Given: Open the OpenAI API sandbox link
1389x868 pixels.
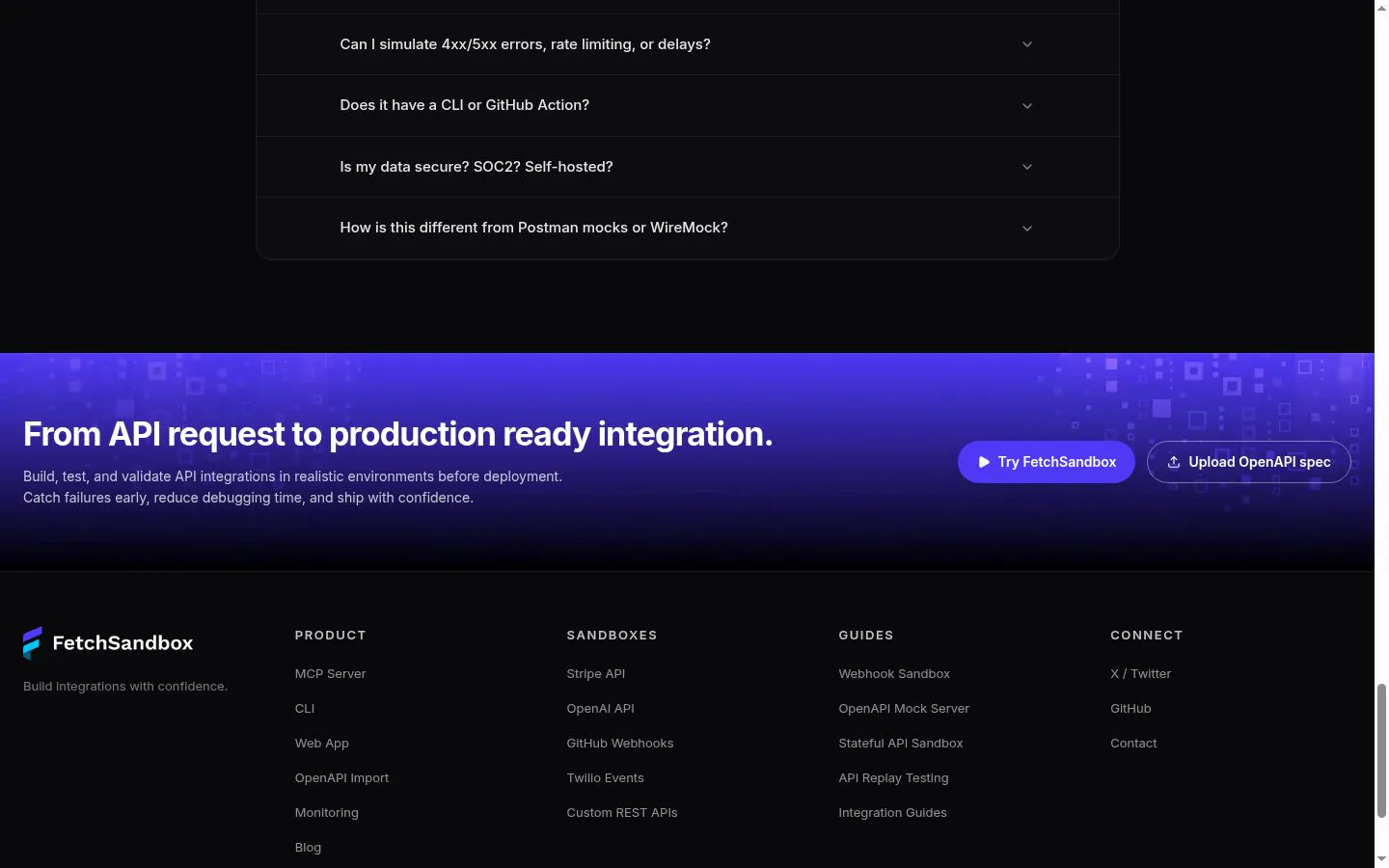Looking at the screenshot, I should point(601,709).
